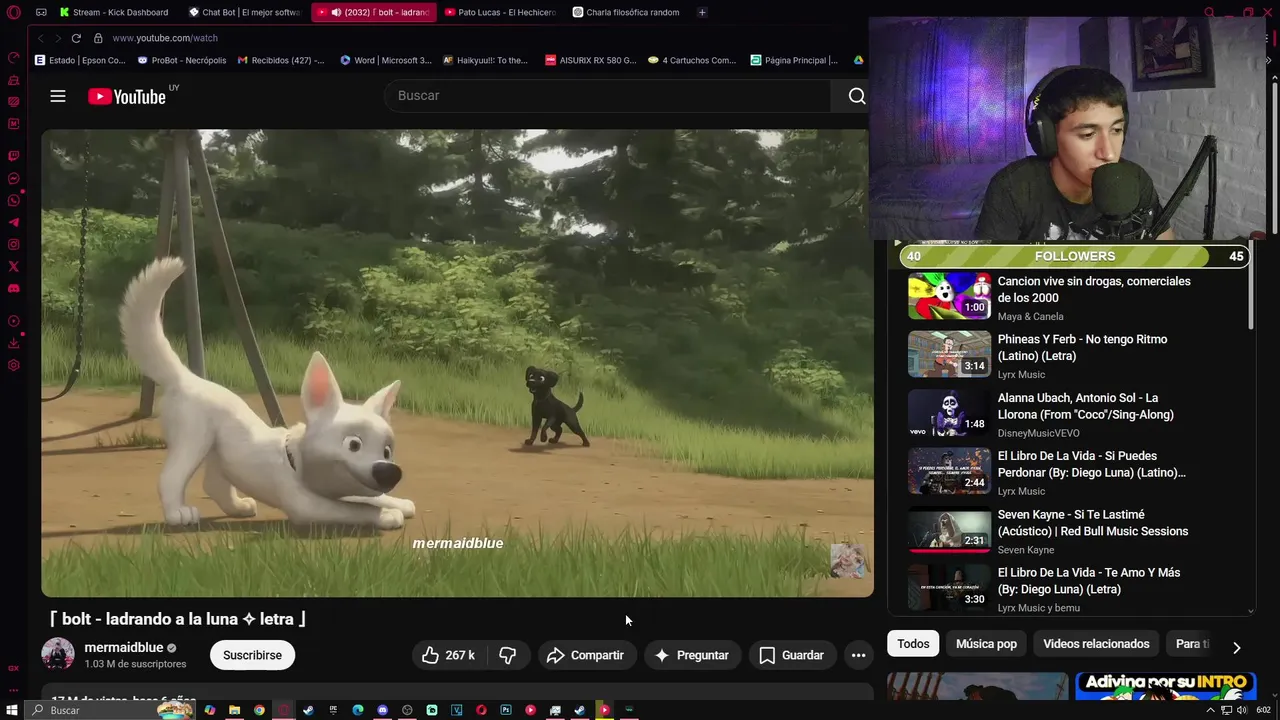Viewport: 1280px width, 720px height.
Task: Select the Videos relacionados filter chip
Action: (x=1096, y=644)
